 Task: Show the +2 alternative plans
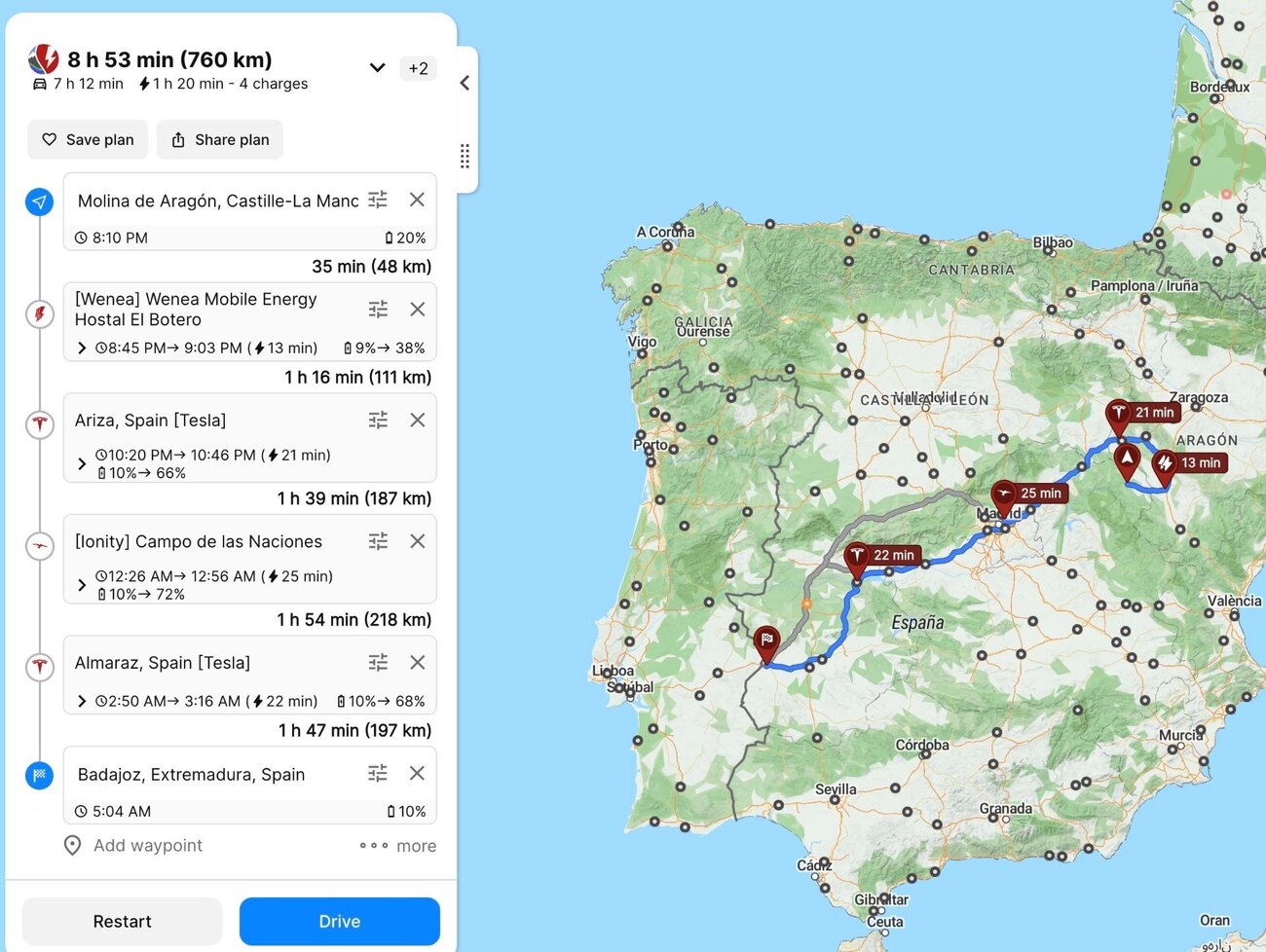418,69
